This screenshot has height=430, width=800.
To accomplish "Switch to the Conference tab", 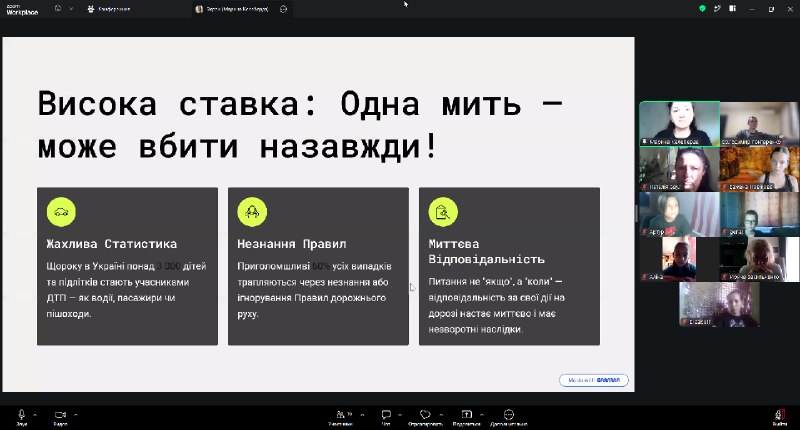I will [109, 9].
